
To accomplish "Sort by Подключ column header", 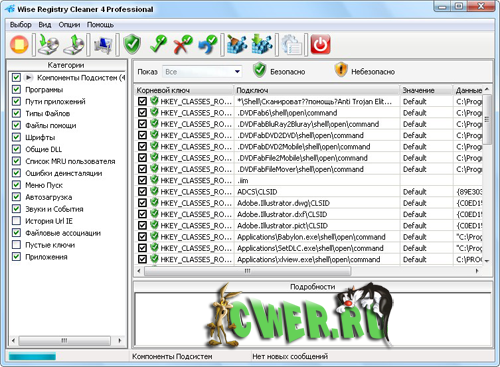I will 316,90.
